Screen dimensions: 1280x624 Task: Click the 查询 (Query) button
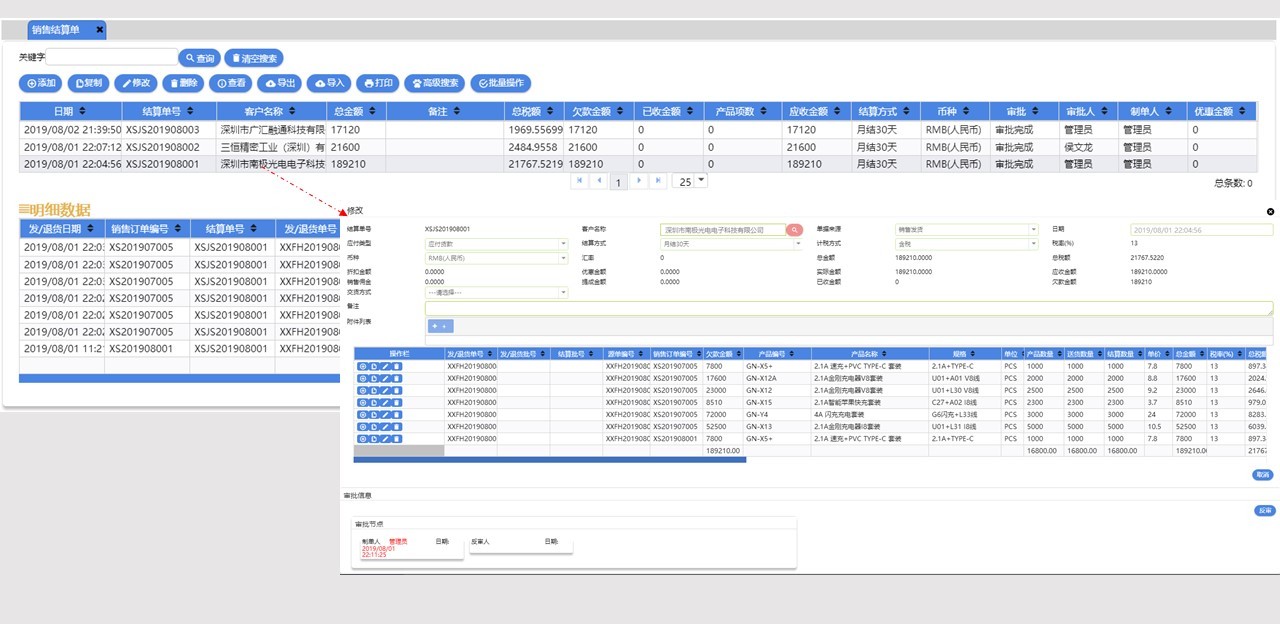198,58
